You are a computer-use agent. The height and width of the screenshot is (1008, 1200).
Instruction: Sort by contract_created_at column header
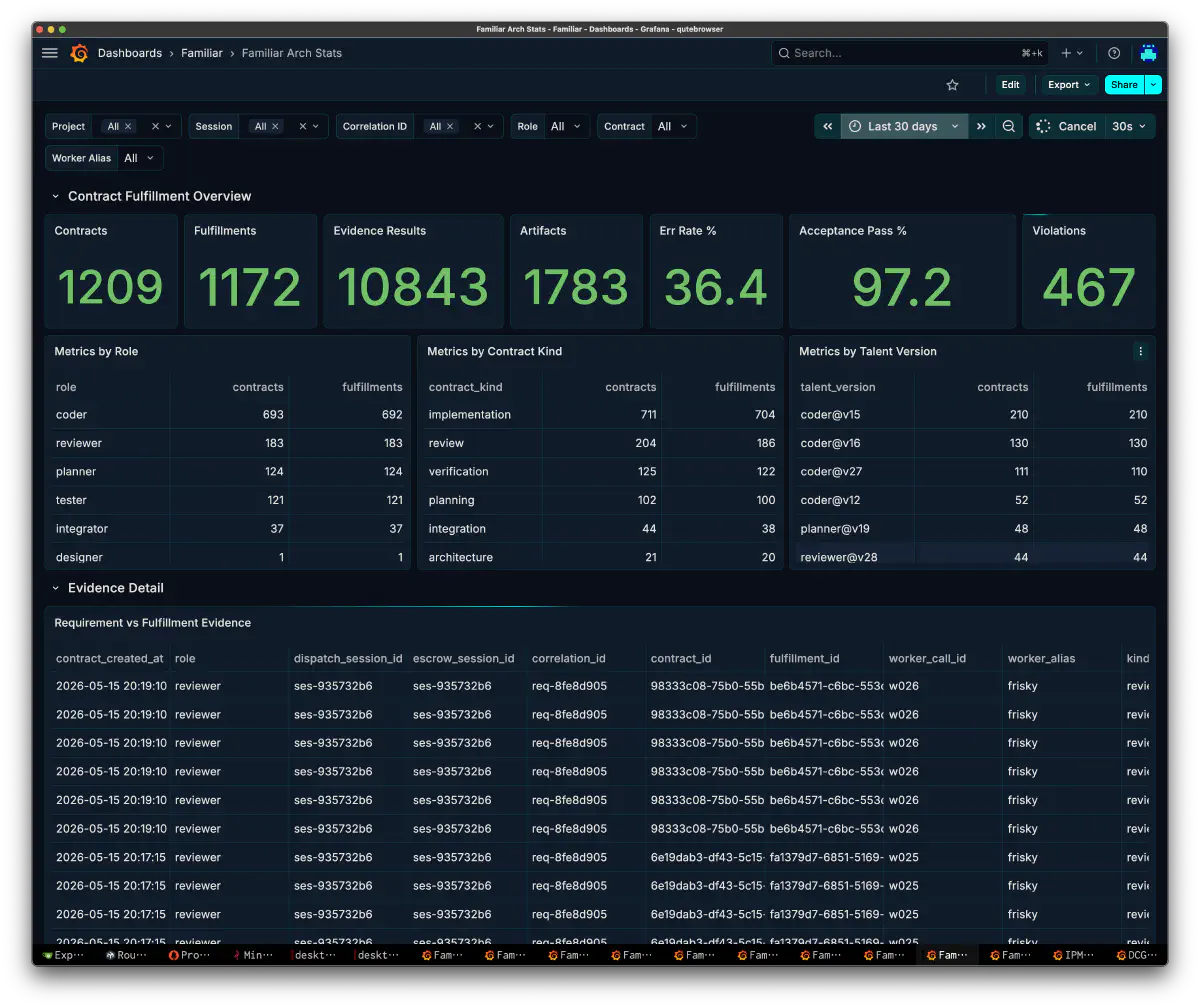(x=110, y=658)
